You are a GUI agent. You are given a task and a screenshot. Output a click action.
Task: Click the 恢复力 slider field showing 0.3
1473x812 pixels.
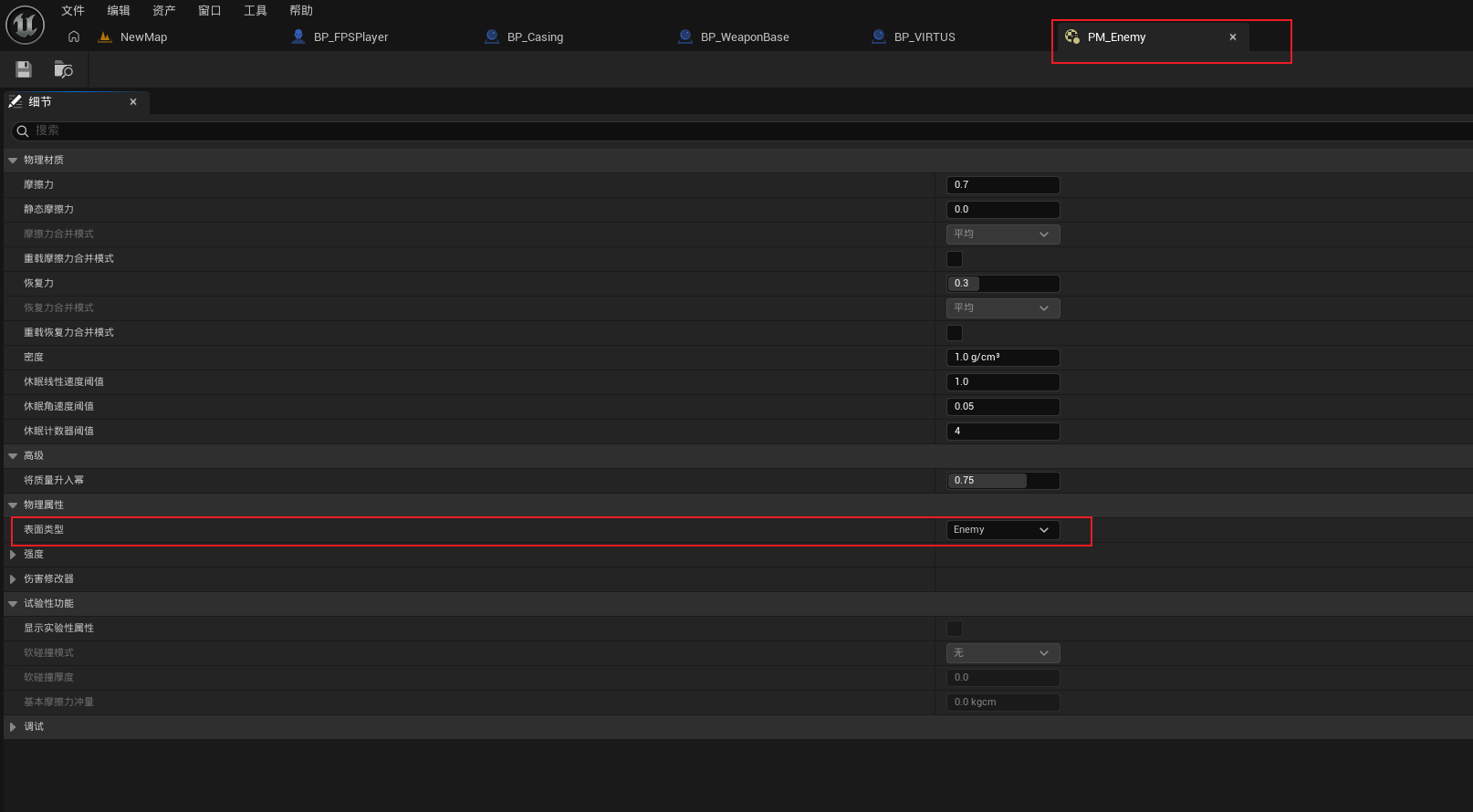pyautogui.click(x=1003, y=284)
